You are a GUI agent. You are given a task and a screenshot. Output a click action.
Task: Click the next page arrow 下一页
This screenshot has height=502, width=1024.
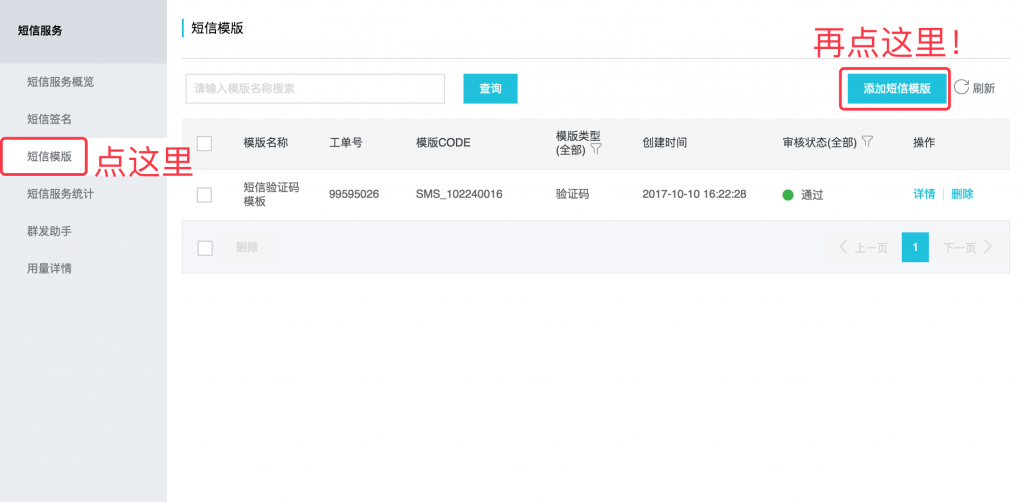click(x=967, y=247)
